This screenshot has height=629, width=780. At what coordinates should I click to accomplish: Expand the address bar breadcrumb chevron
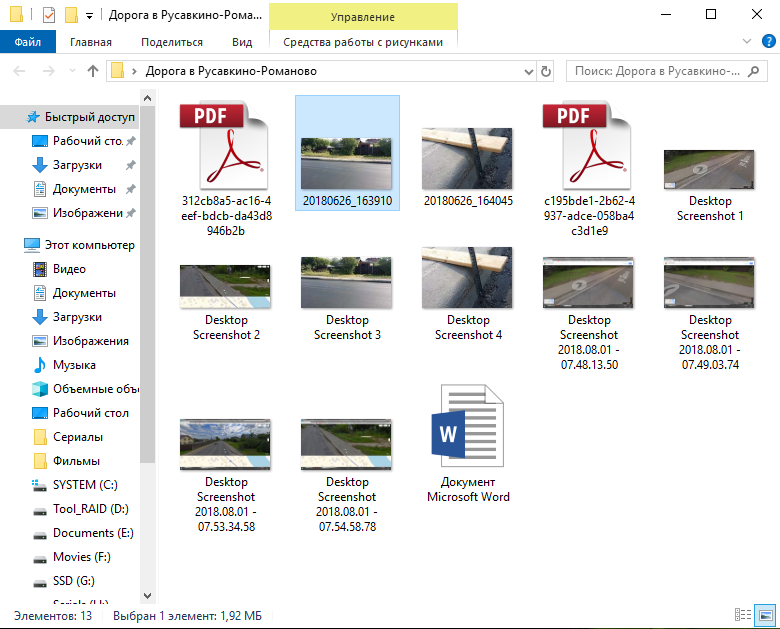(134, 72)
